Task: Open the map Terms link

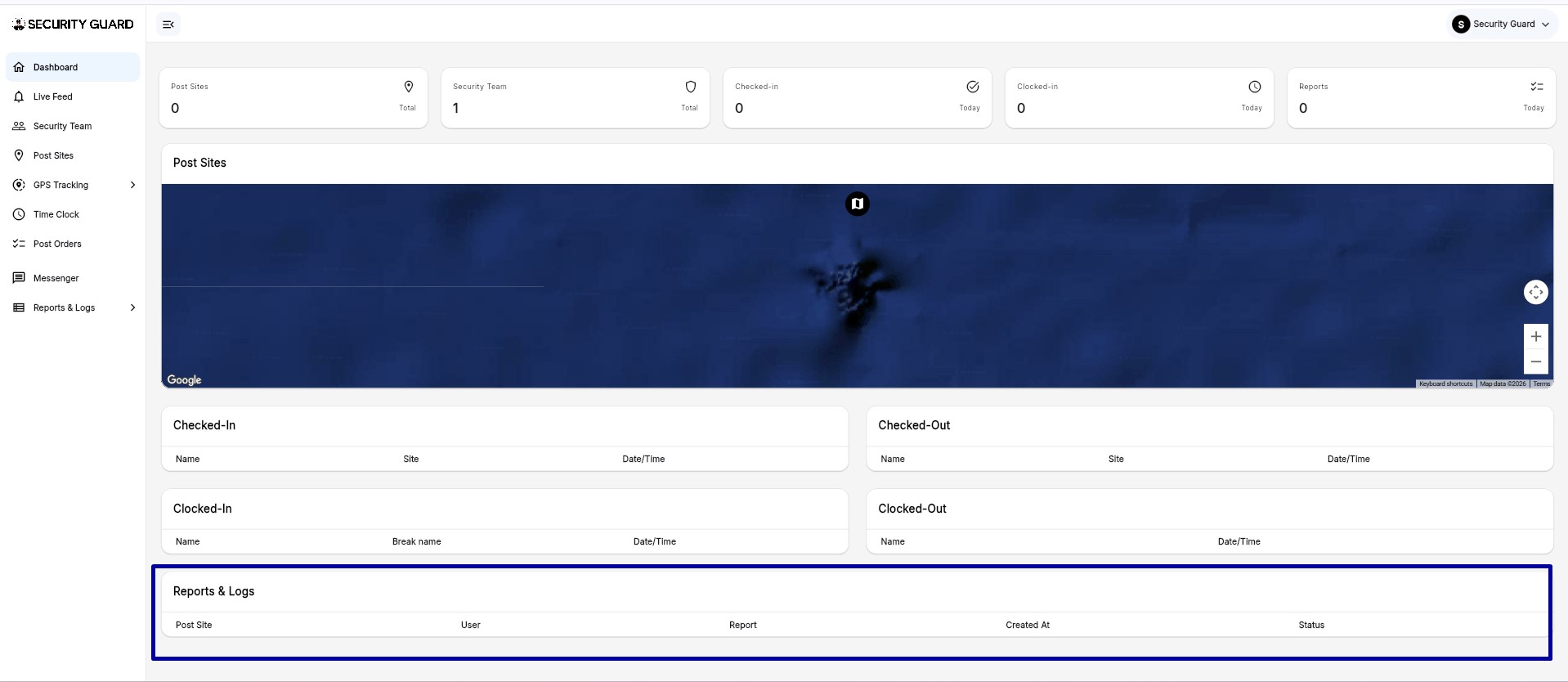Action: (x=1542, y=384)
